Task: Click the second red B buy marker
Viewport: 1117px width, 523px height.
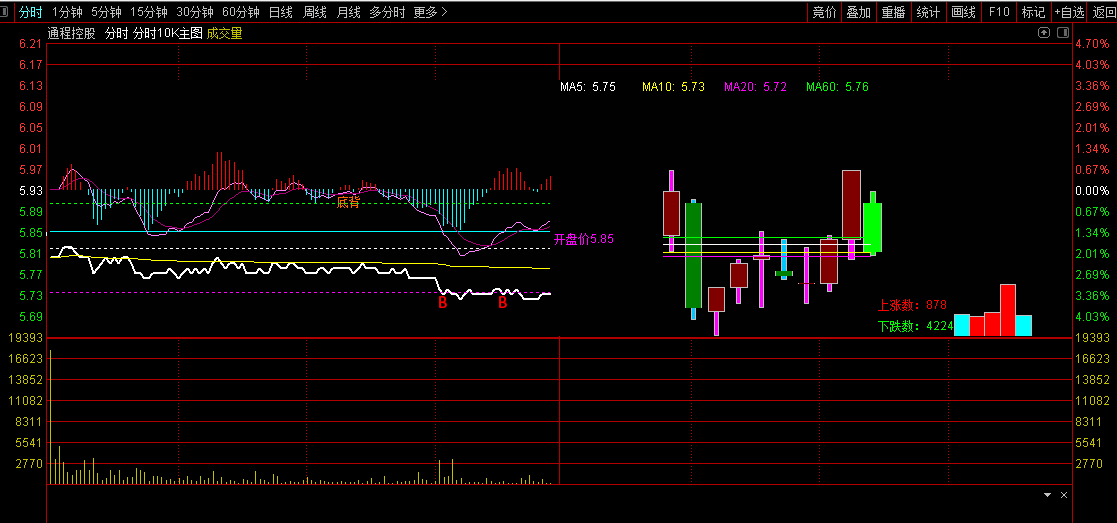Action: coord(502,303)
